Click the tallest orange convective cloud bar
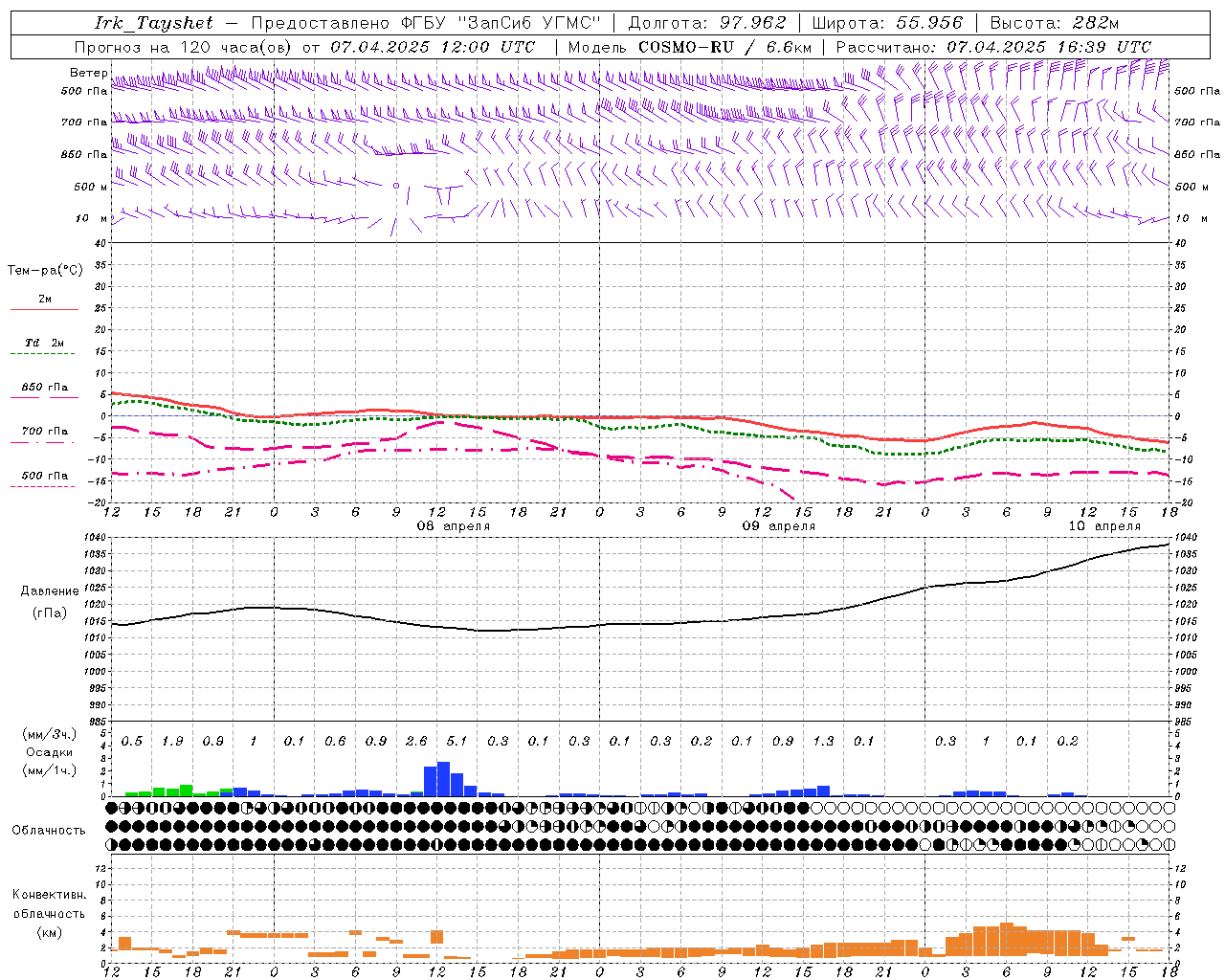 pyautogui.click(x=1007, y=939)
